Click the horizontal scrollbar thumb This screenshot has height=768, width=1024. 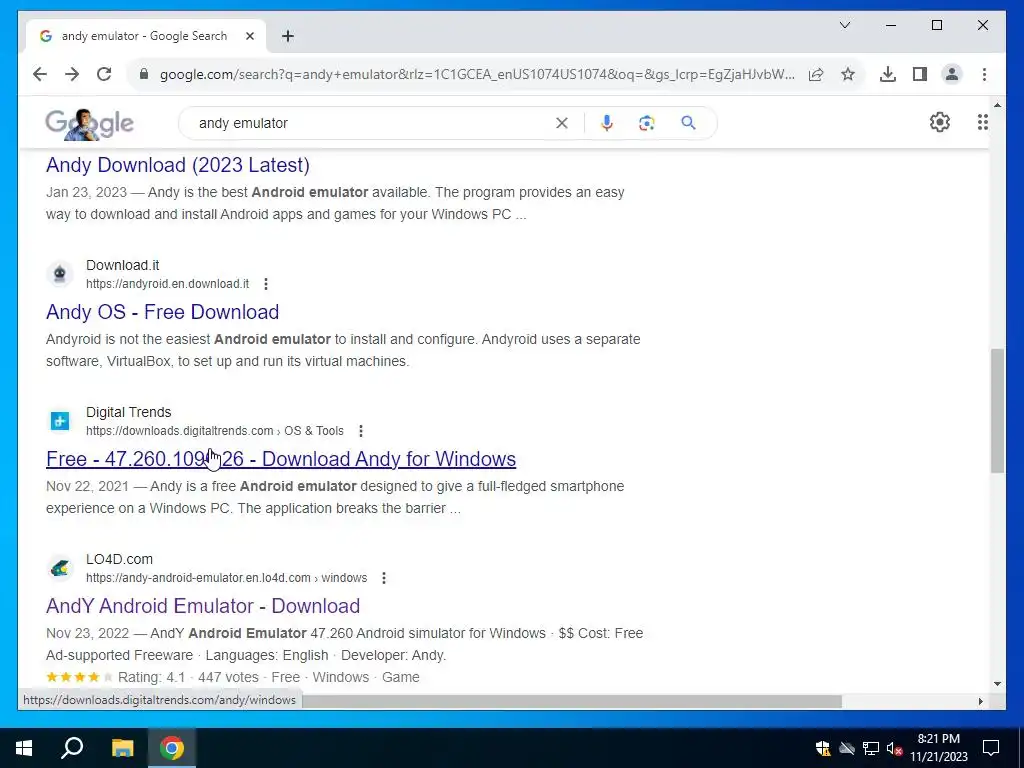(x=571, y=701)
